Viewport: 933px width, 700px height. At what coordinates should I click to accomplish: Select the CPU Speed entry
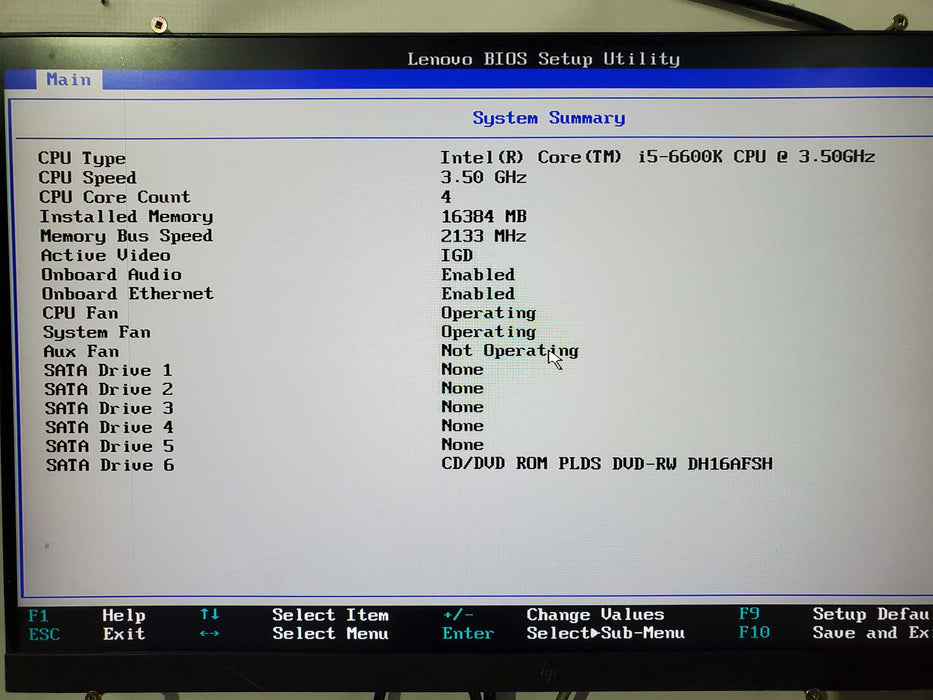tap(87, 177)
